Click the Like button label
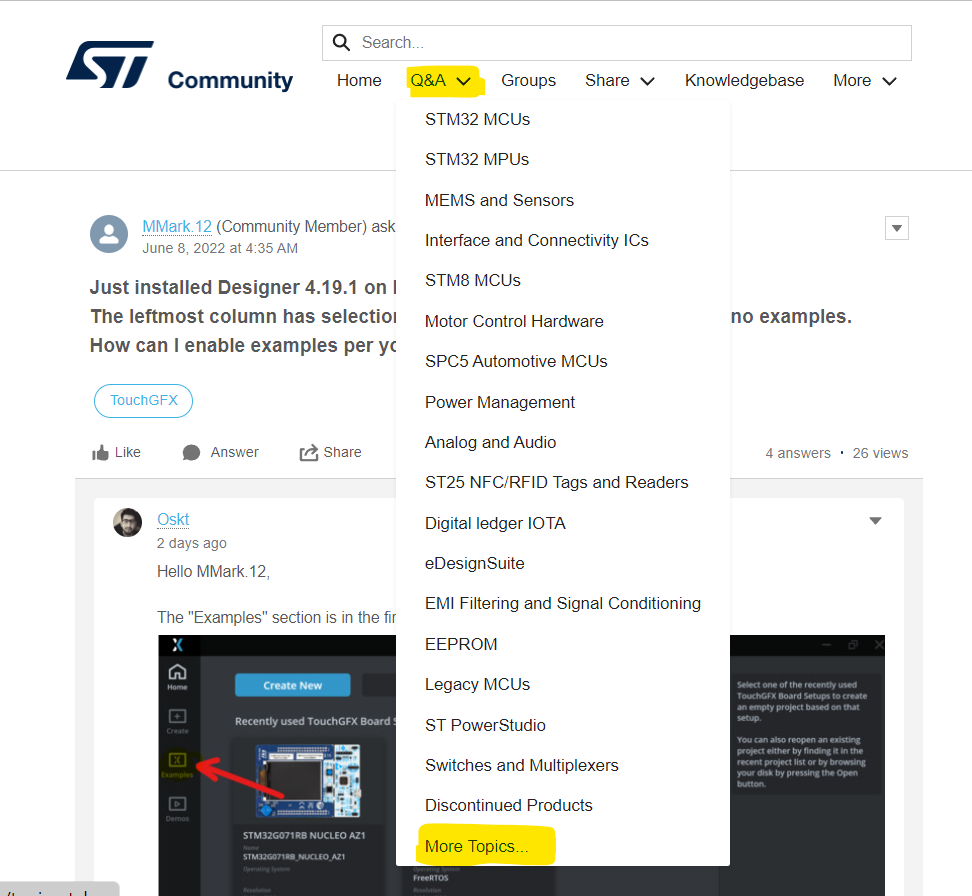 pyautogui.click(x=128, y=453)
